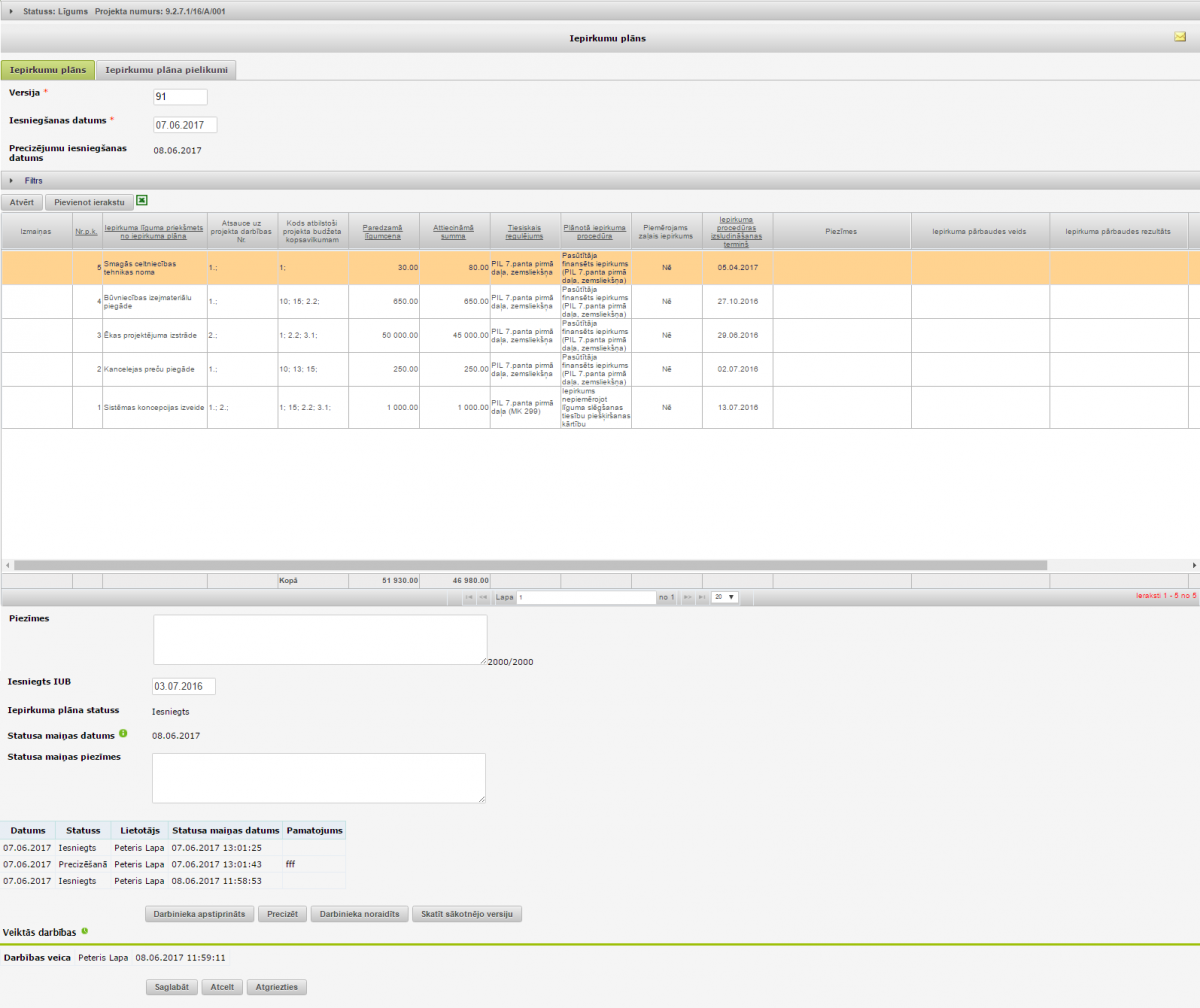Go to first page pager icon
This screenshot has width=1200, height=1008.
click(x=469, y=597)
